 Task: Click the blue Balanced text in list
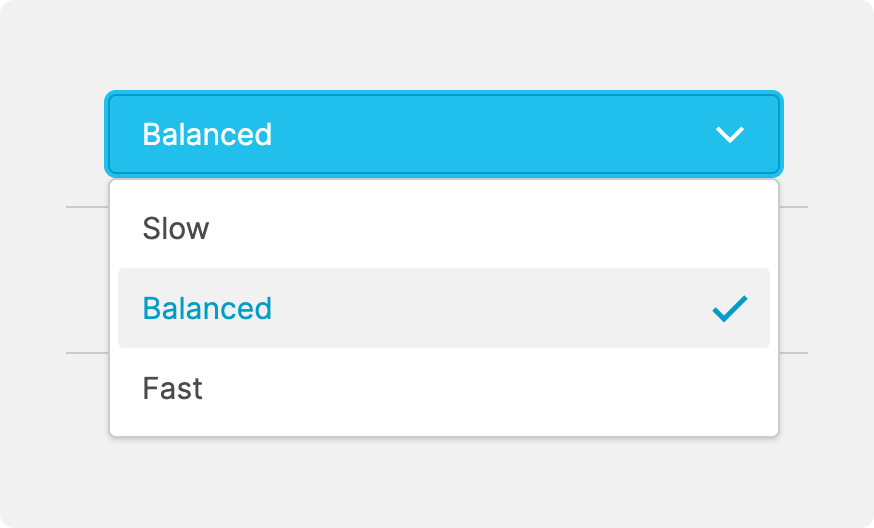click(207, 308)
